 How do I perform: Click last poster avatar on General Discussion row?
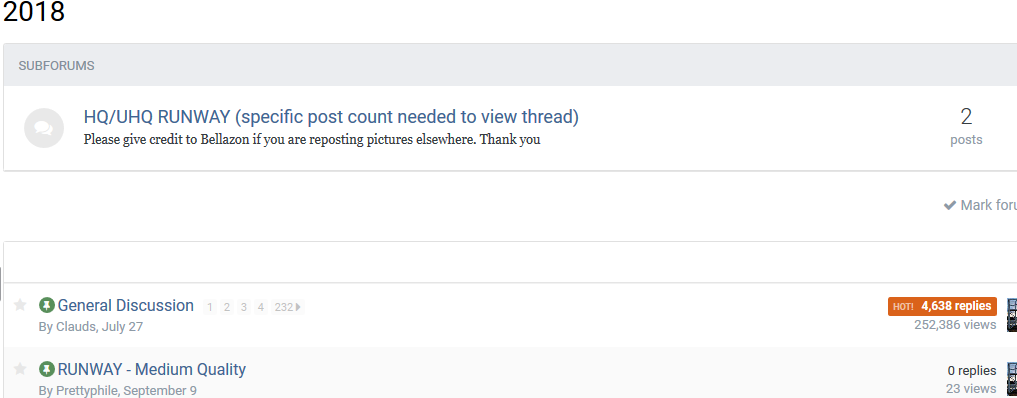1011,315
